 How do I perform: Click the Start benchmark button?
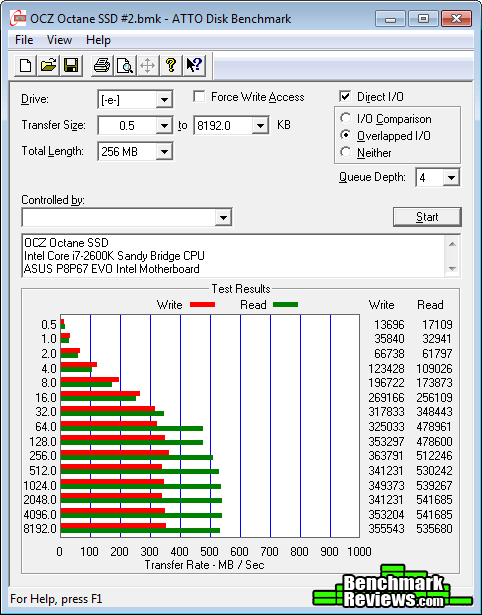tap(427, 217)
